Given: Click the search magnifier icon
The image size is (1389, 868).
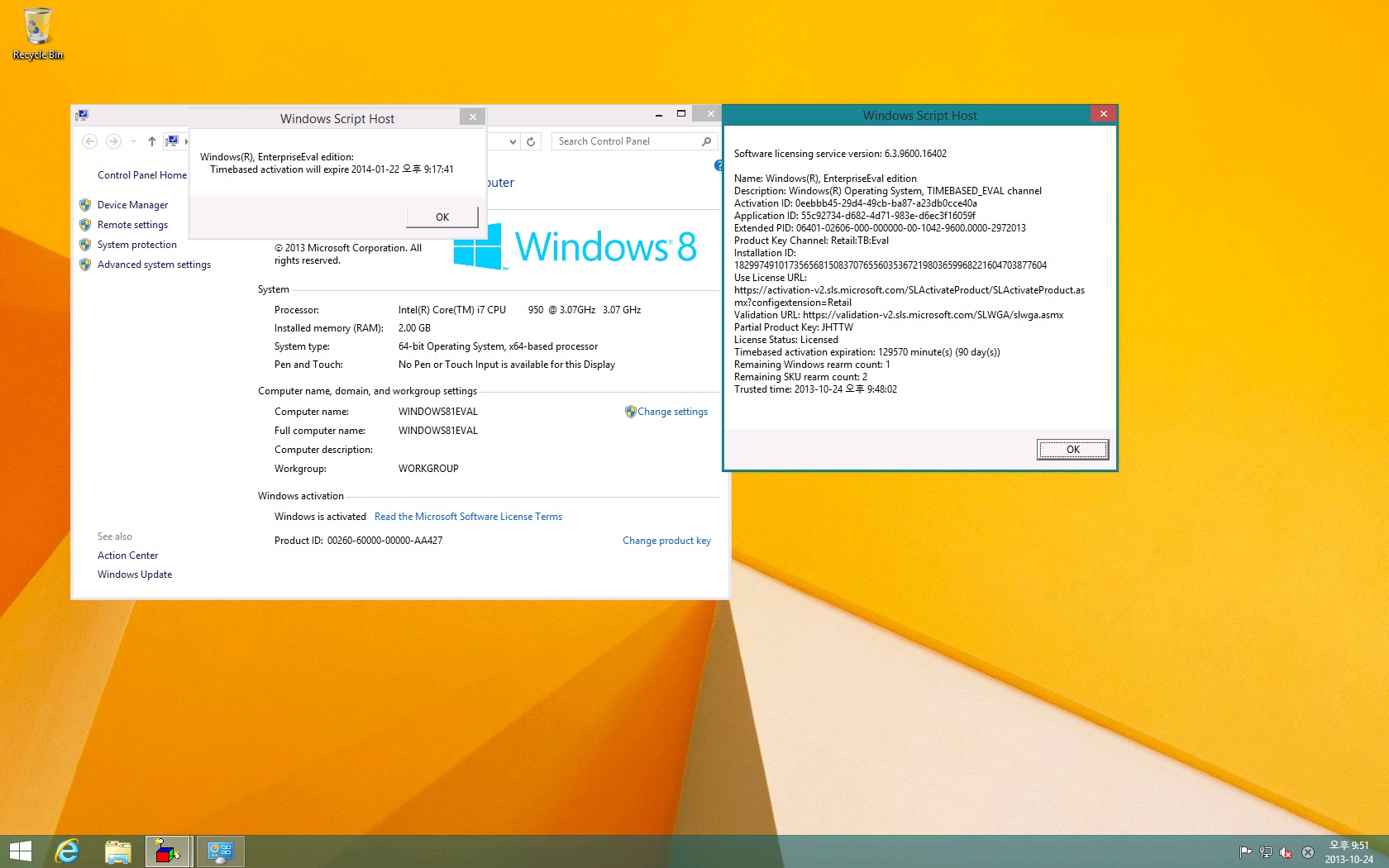Looking at the screenshot, I should (706, 141).
